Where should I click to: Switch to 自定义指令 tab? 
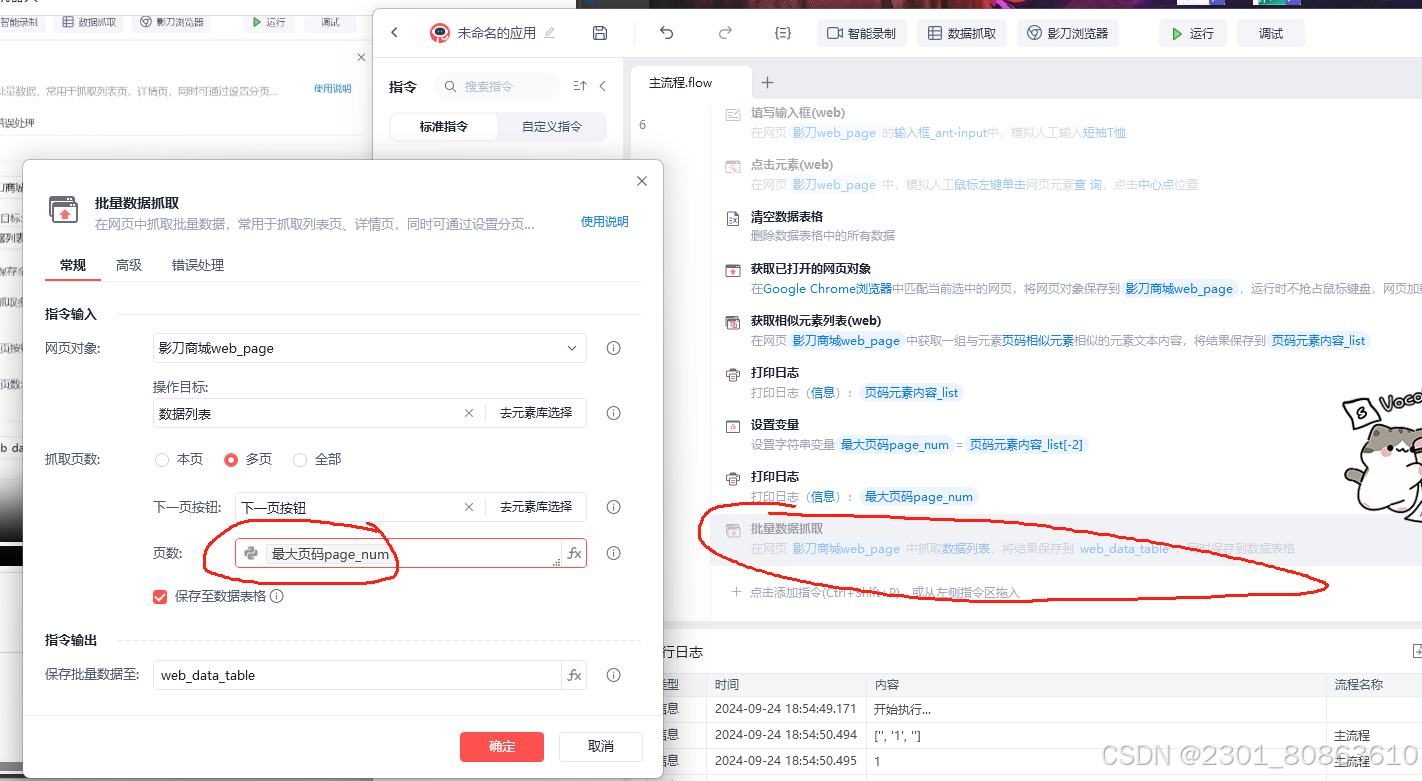click(552, 127)
